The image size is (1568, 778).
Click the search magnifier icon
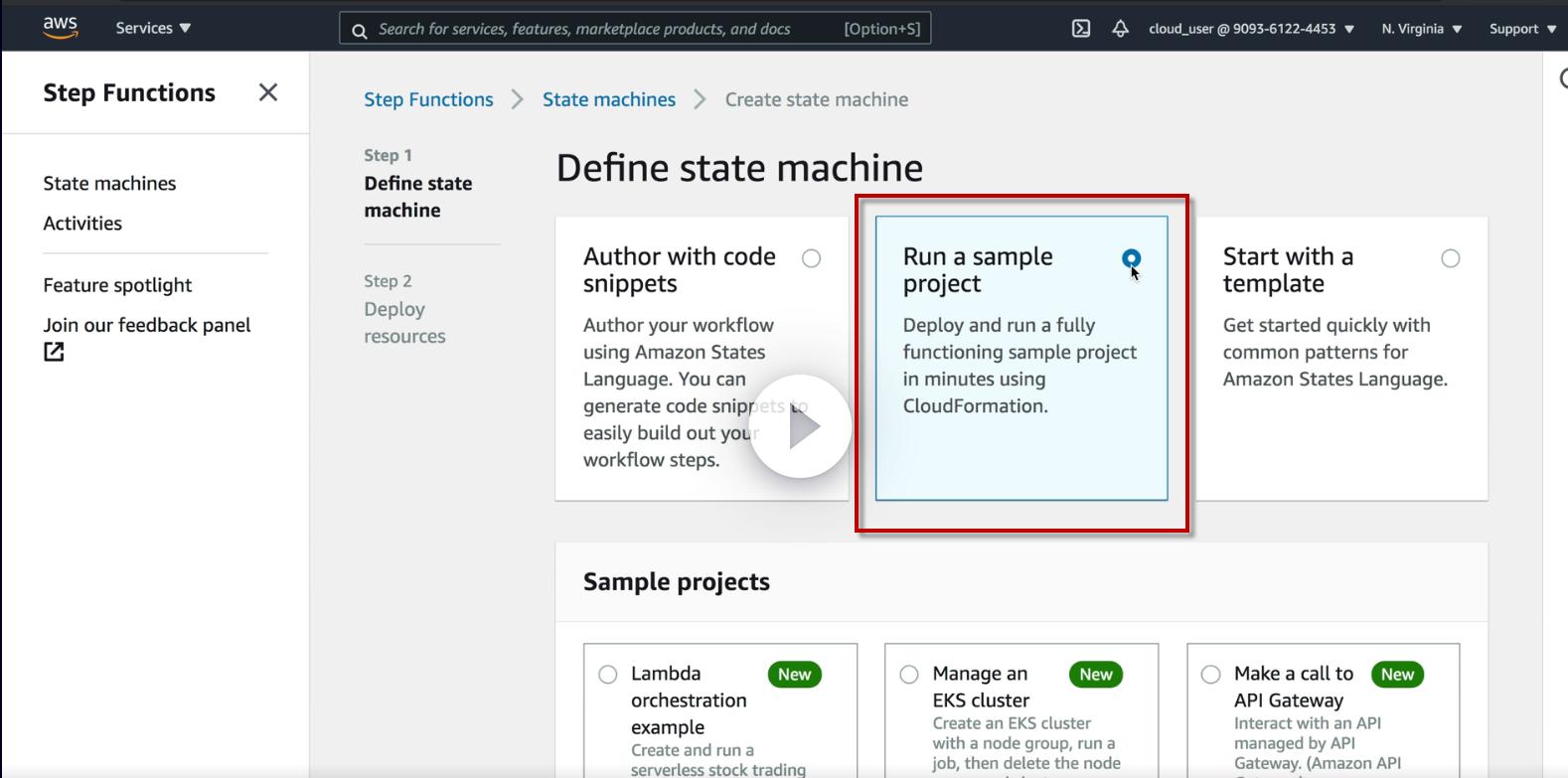point(360,30)
